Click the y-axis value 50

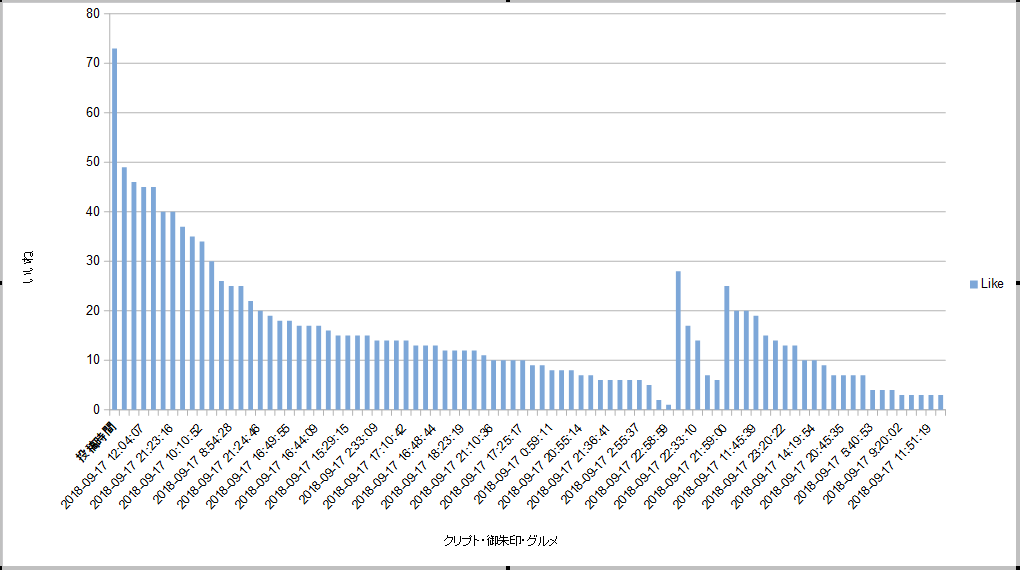point(92,162)
